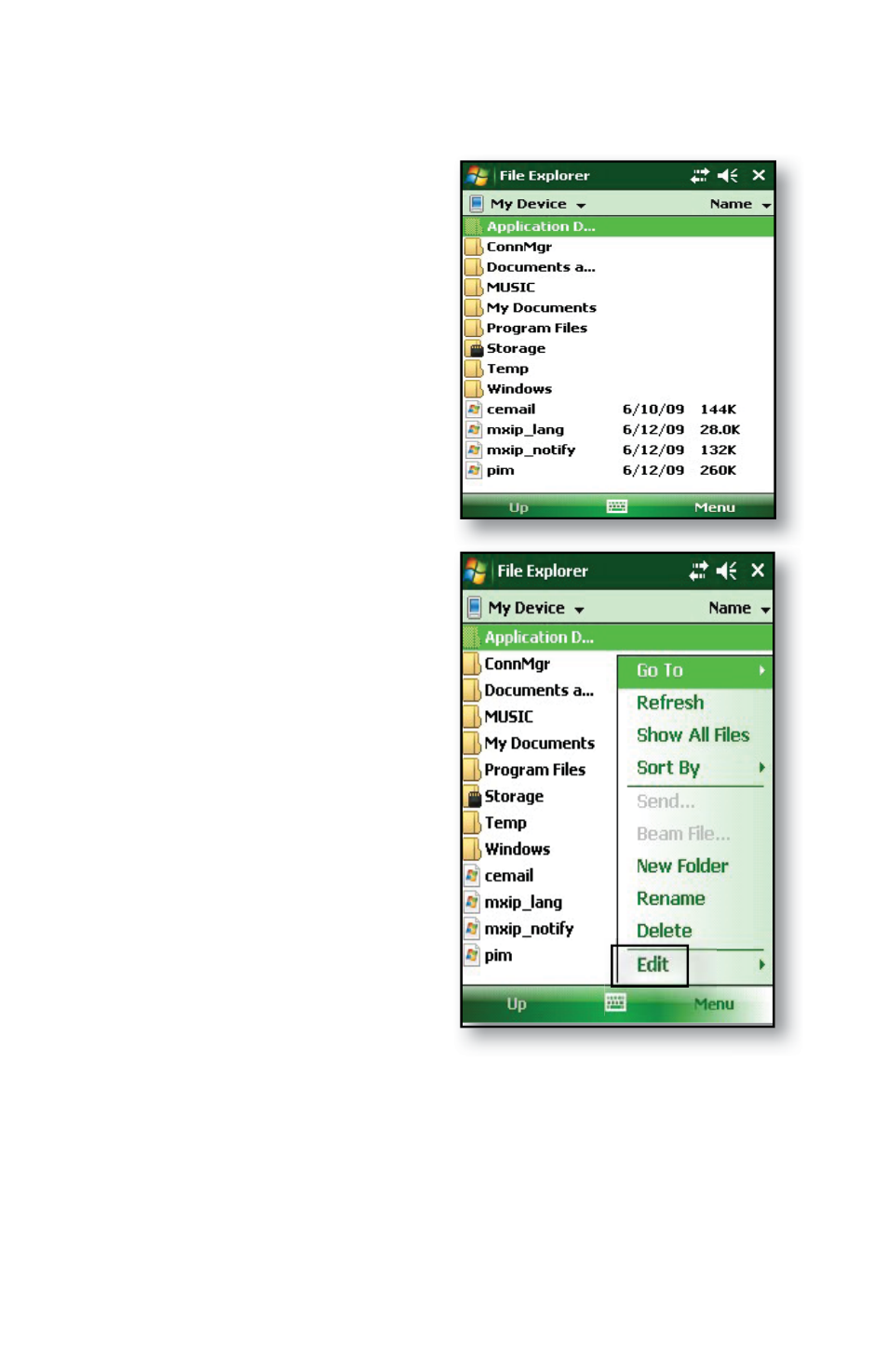Click 132K size of mxip_notify

pos(719,450)
